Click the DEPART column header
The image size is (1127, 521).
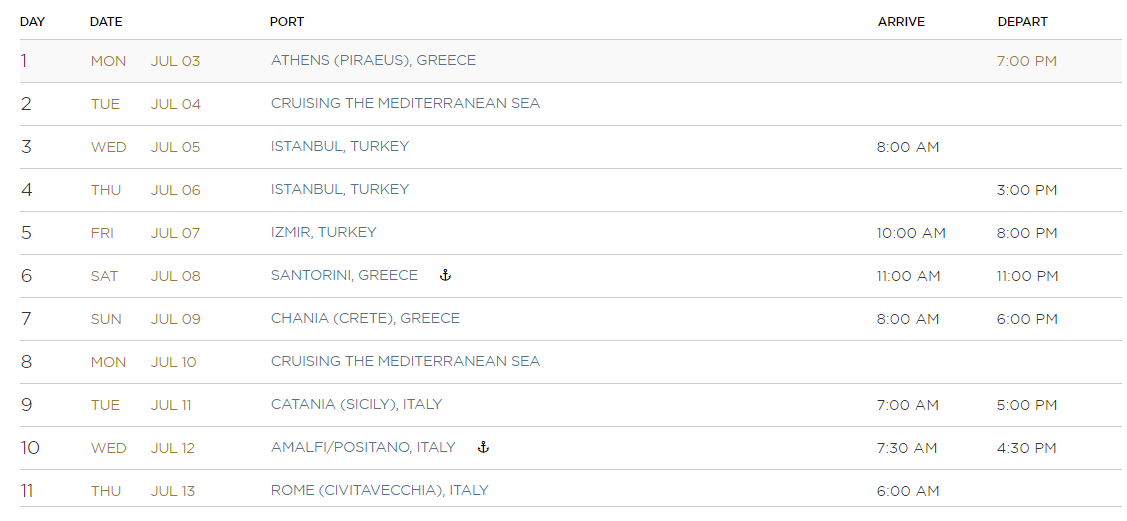1022,22
